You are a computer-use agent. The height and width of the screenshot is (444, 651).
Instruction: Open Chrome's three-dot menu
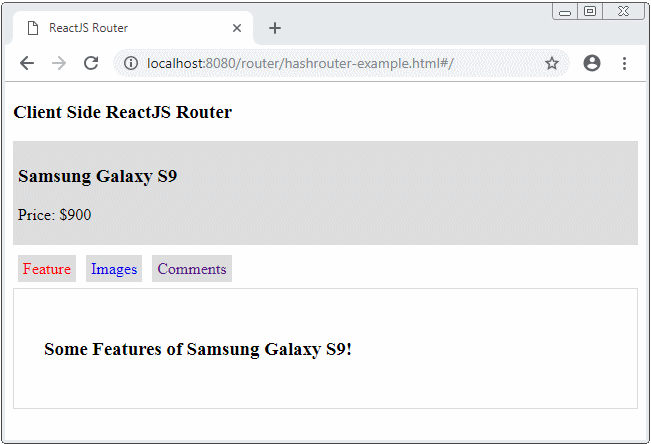coord(624,64)
